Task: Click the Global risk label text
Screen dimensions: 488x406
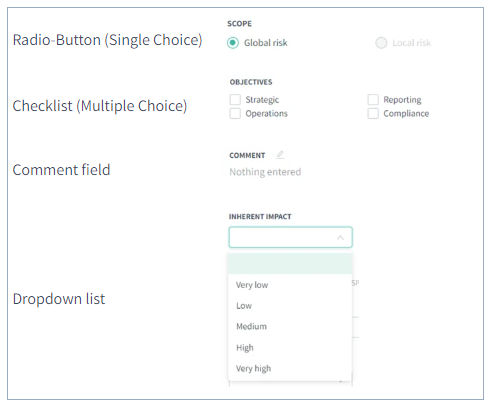Action: pyautogui.click(x=266, y=43)
